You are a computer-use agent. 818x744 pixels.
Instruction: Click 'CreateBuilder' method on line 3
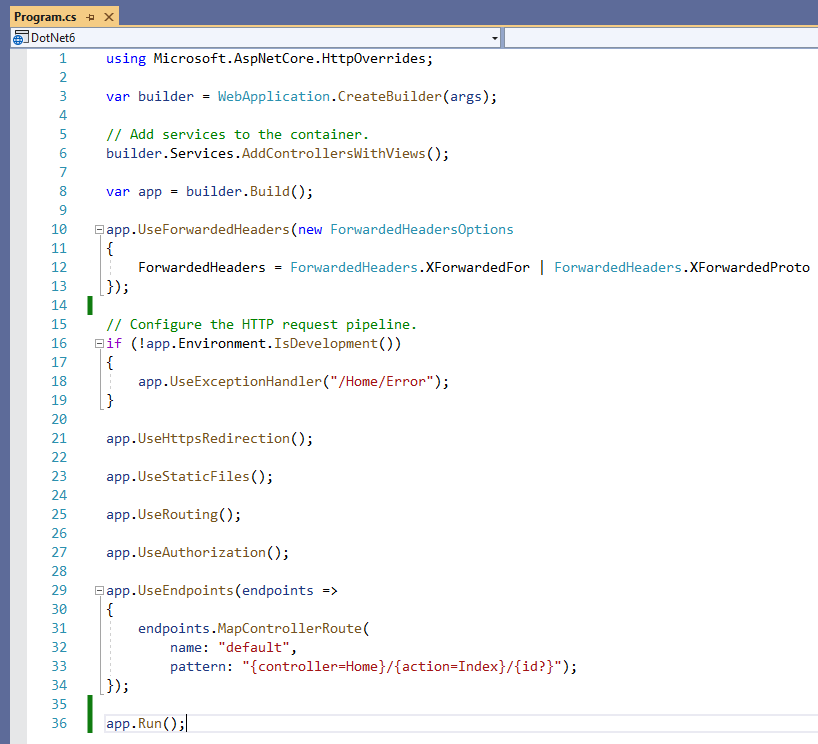[x=390, y=97]
